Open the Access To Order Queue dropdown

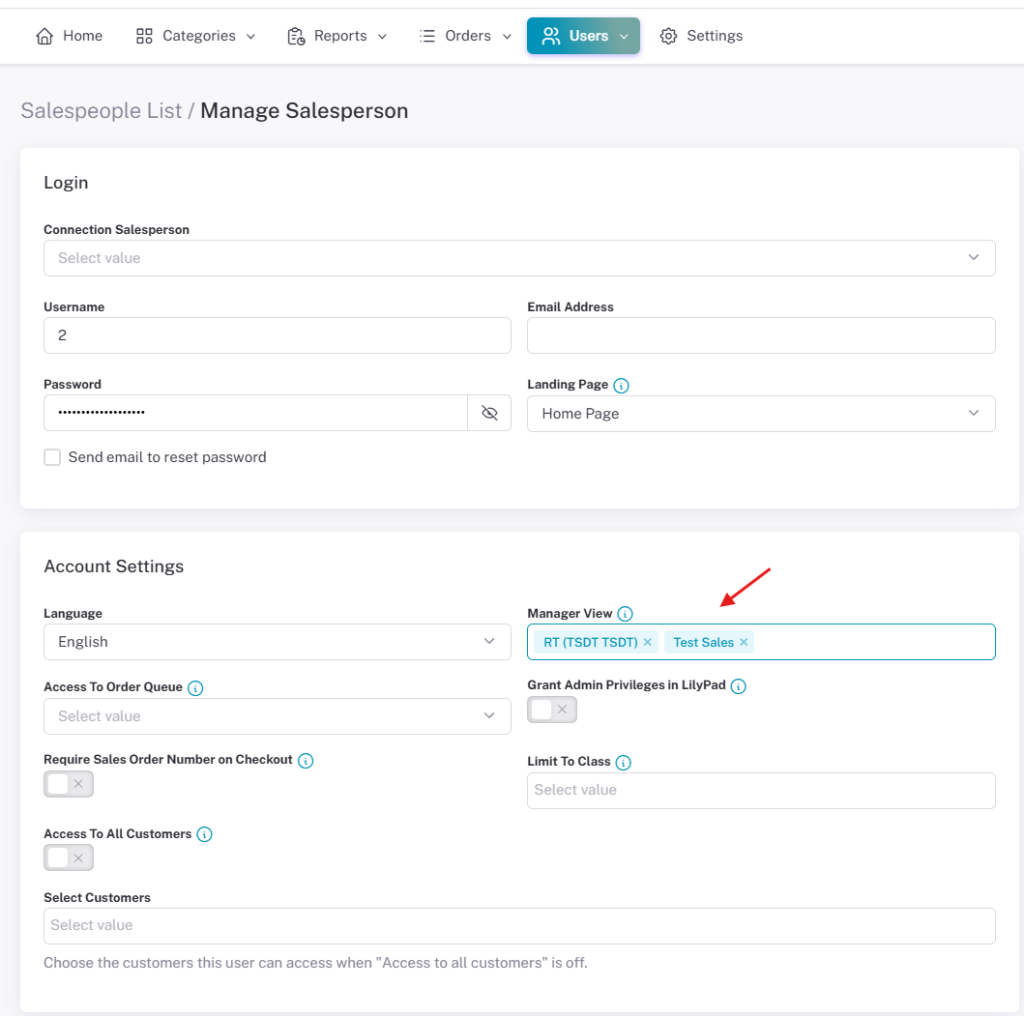pos(277,716)
